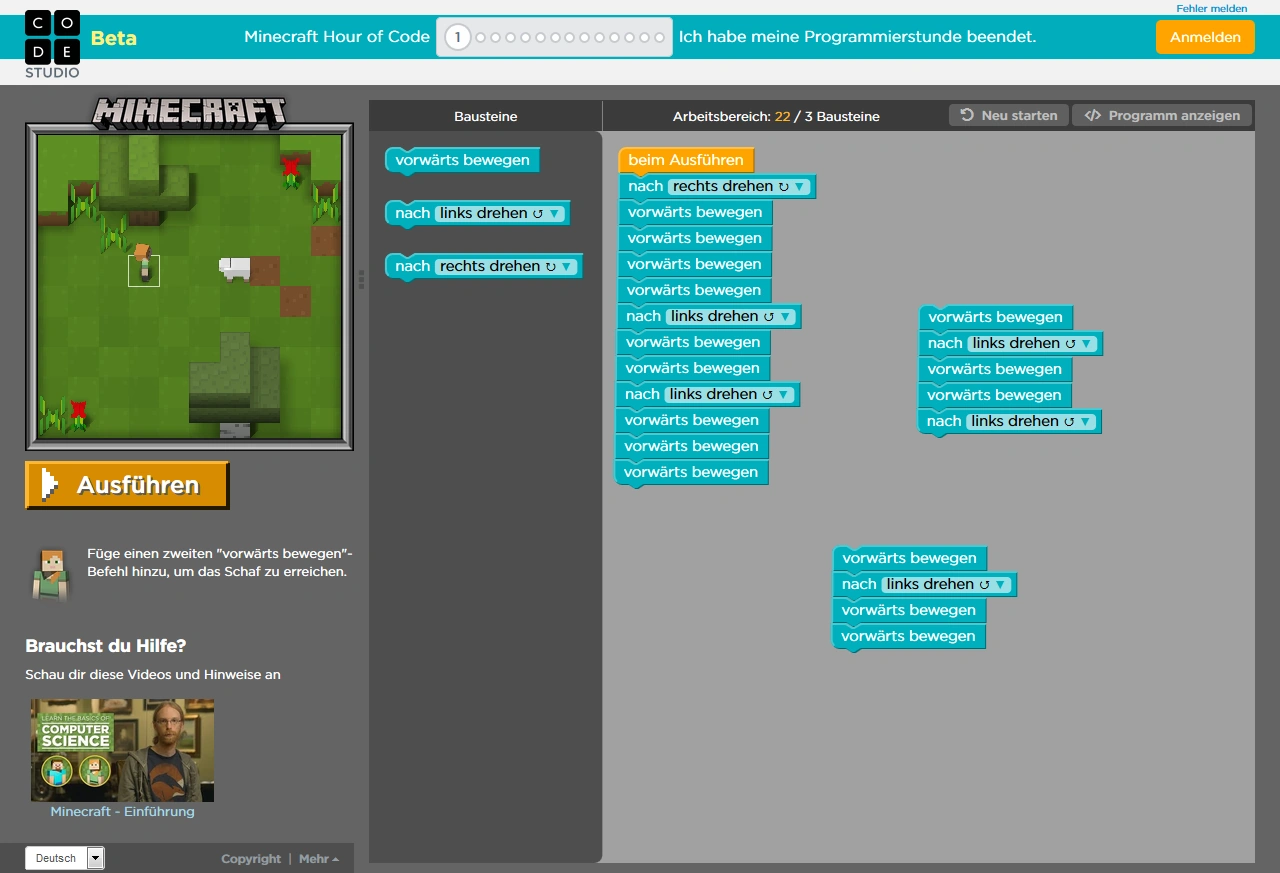Image resolution: width=1280 pixels, height=873 pixels.
Task: Pick the toolbox 'vorwärts bewegen' block
Action: coord(462,160)
